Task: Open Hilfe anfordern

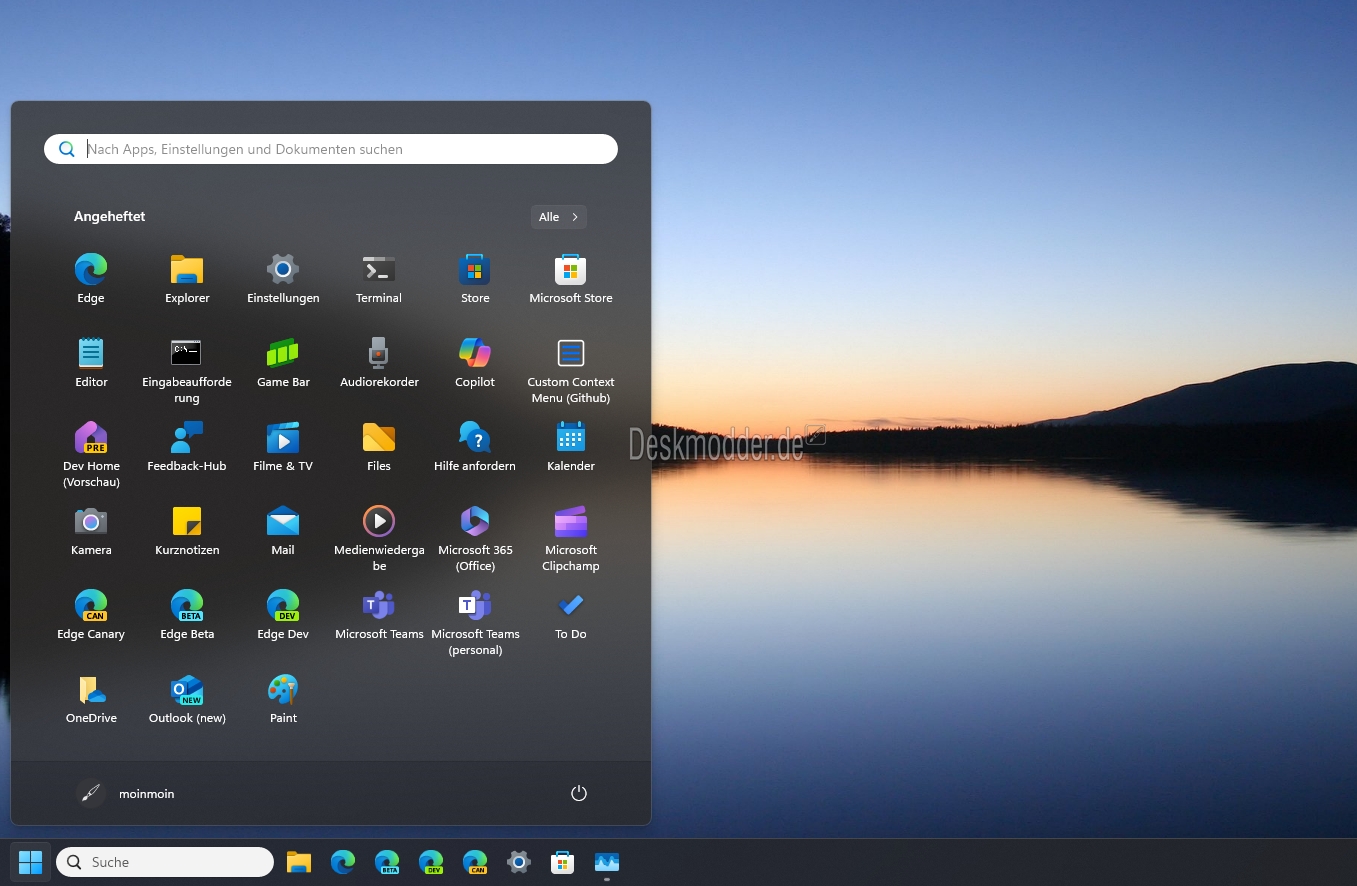Action: [475, 447]
